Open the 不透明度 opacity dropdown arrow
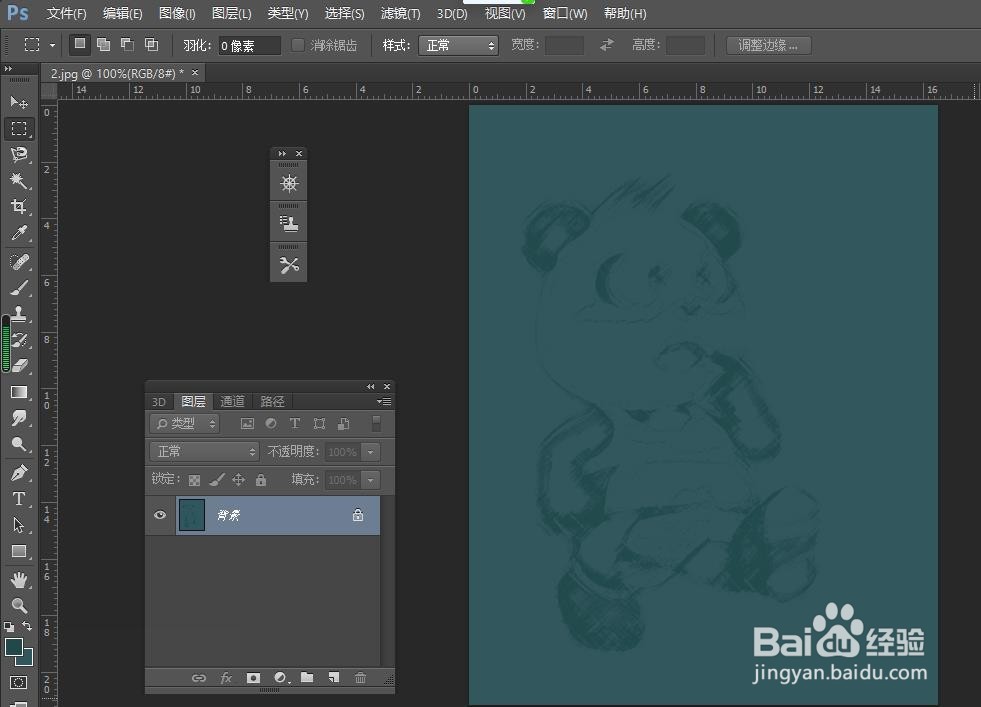Image resolution: width=981 pixels, height=707 pixels. [370, 452]
